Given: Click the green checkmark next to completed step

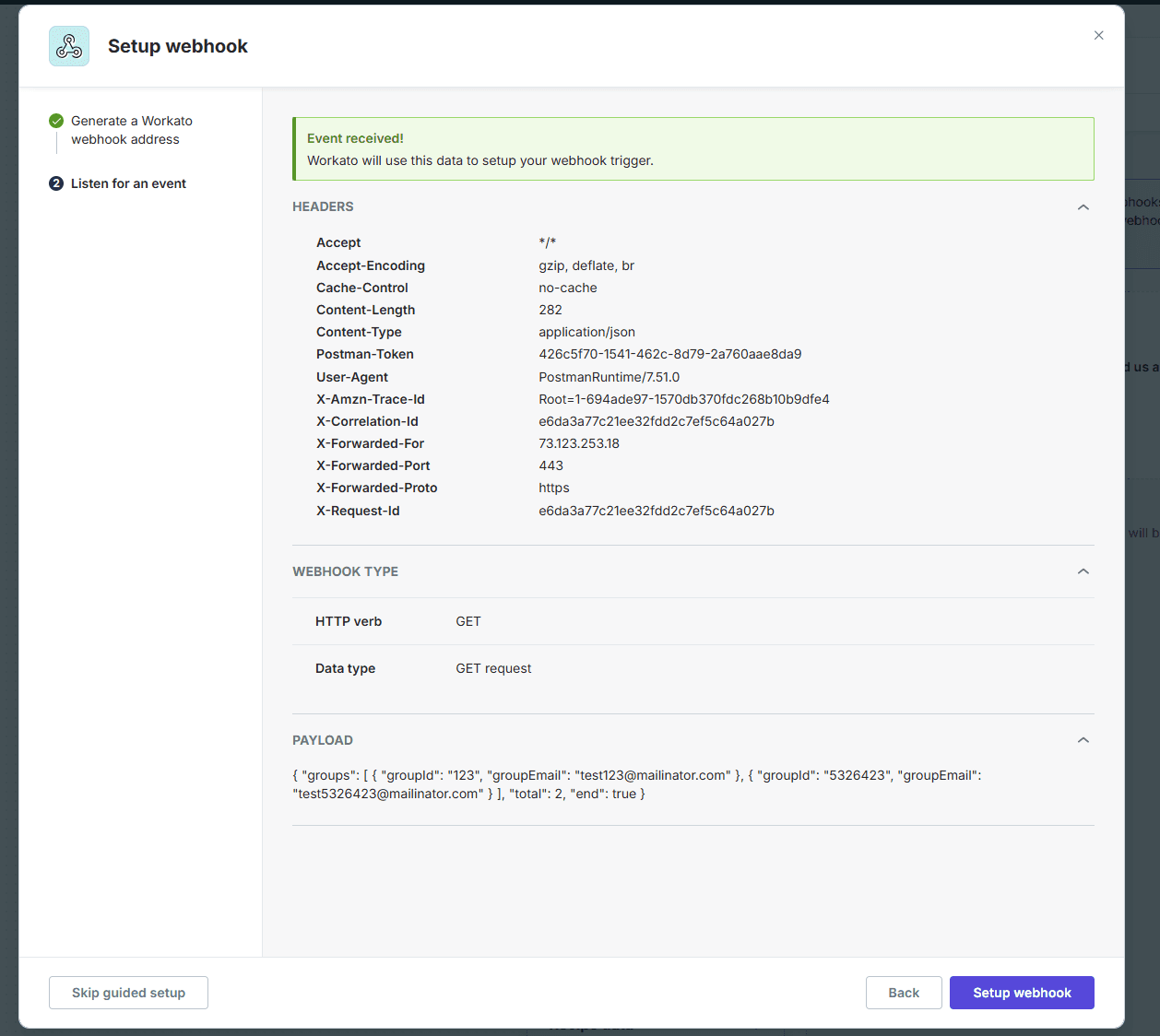Looking at the screenshot, I should click(x=55, y=120).
